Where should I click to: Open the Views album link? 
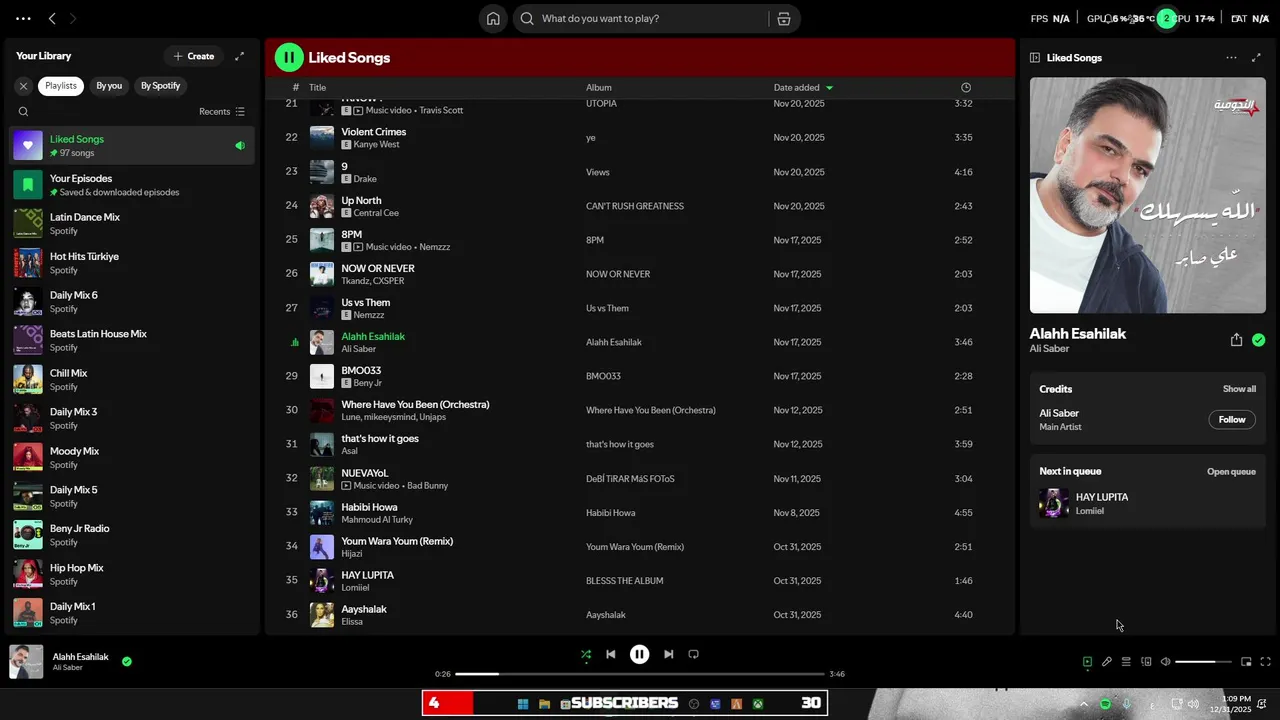coord(597,172)
